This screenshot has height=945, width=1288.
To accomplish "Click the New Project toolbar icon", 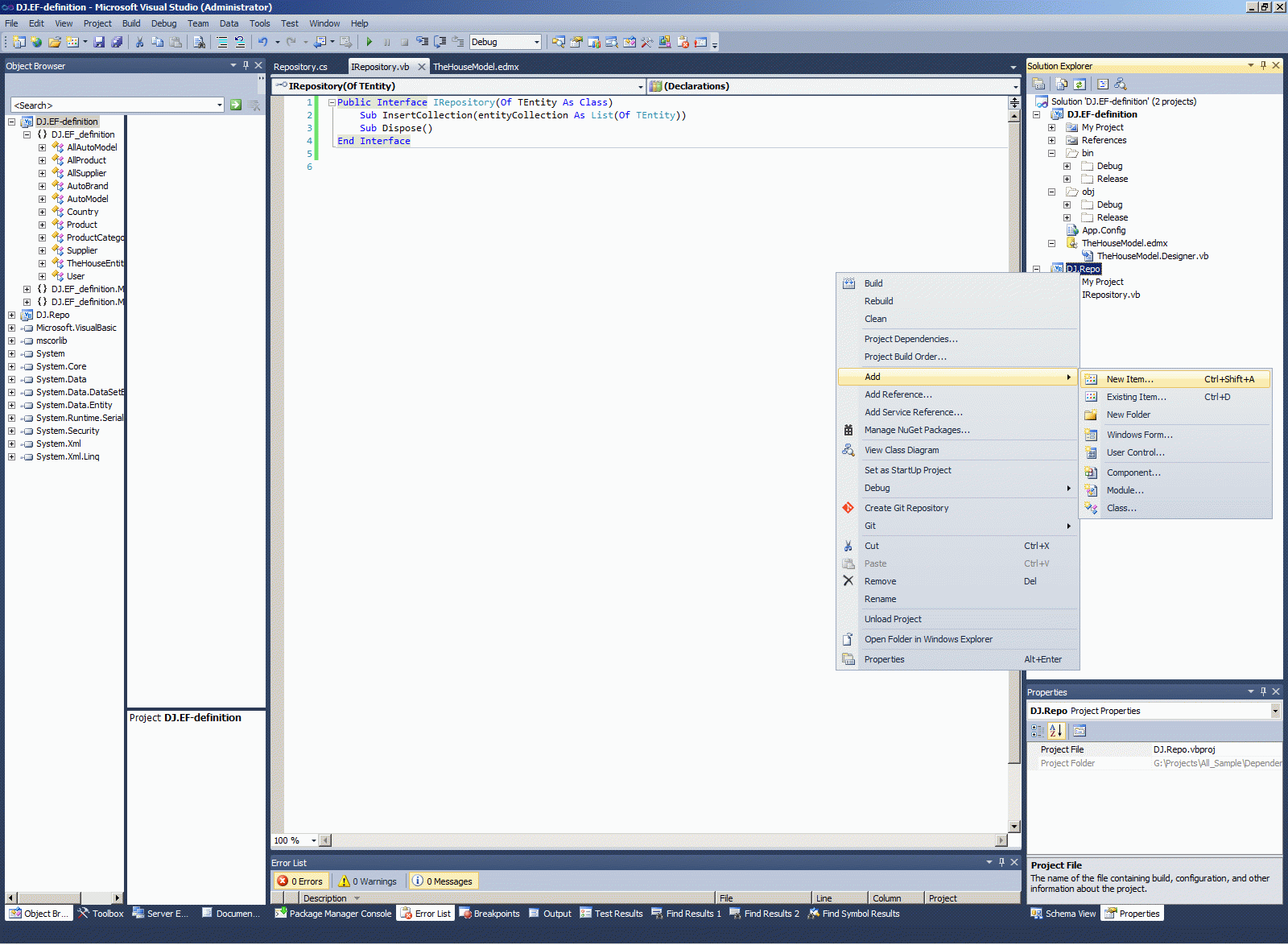I will pos(19,42).
